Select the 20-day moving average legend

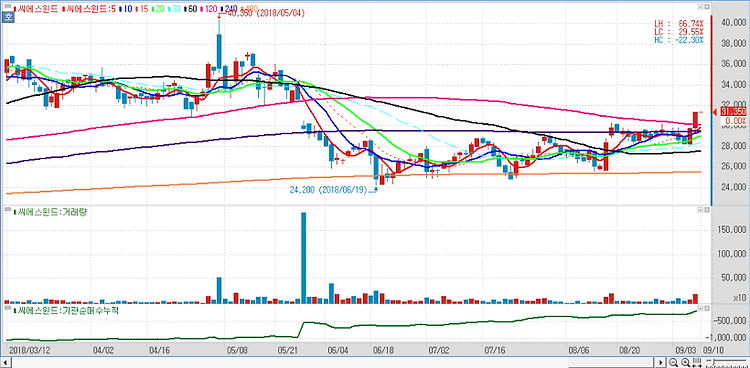click(158, 9)
